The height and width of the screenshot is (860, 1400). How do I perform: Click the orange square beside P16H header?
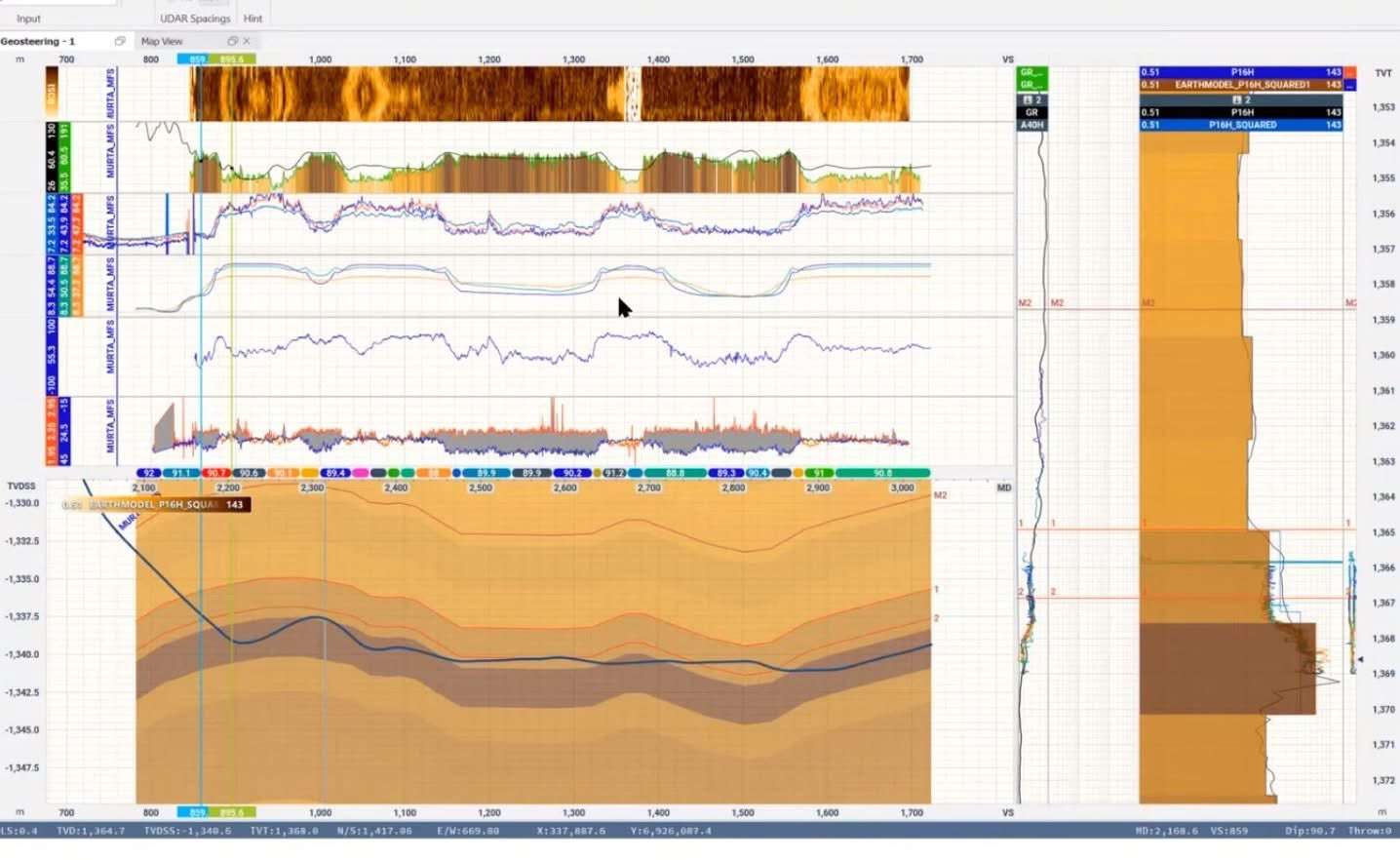pyautogui.click(x=1350, y=72)
